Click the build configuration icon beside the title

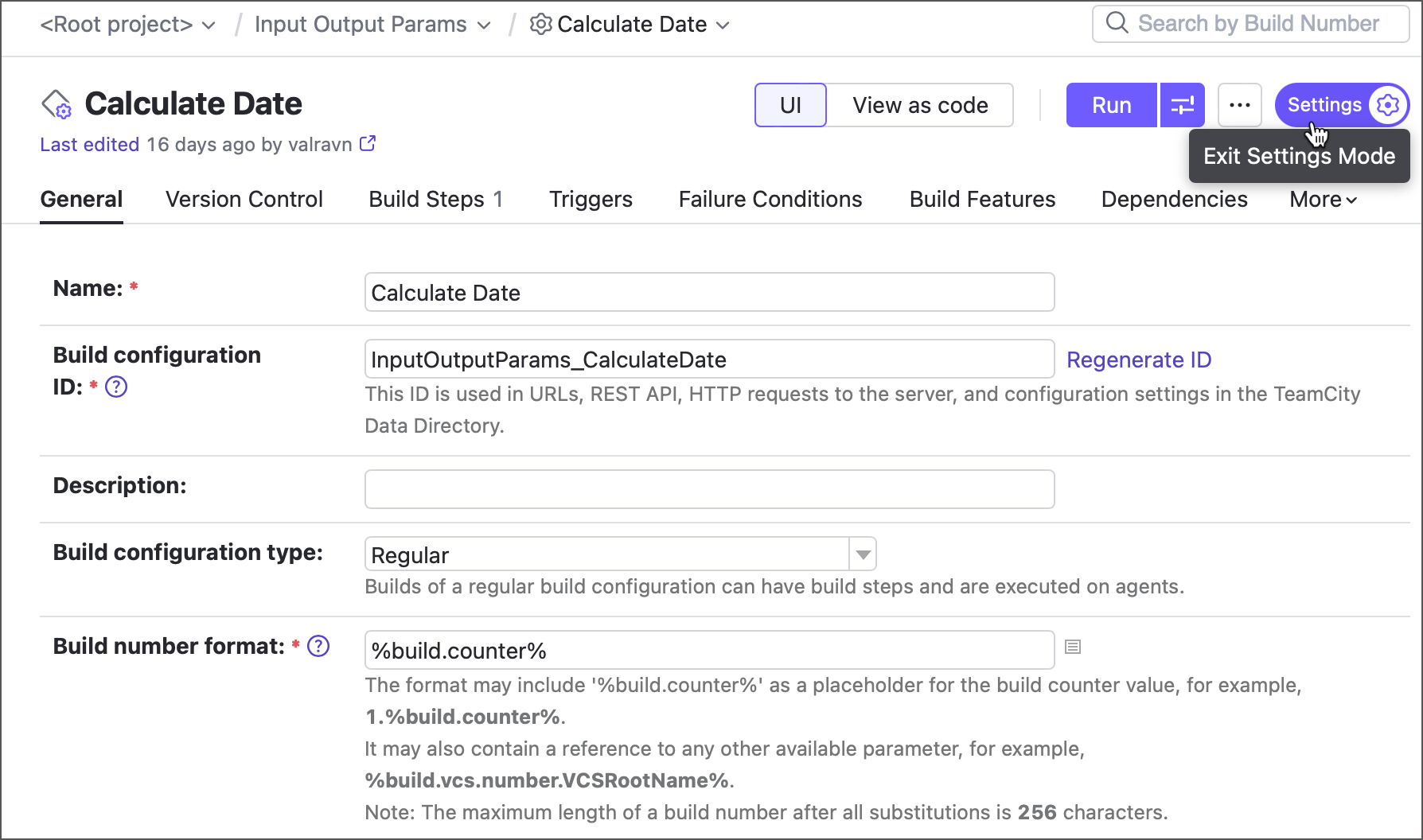tap(57, 104)
